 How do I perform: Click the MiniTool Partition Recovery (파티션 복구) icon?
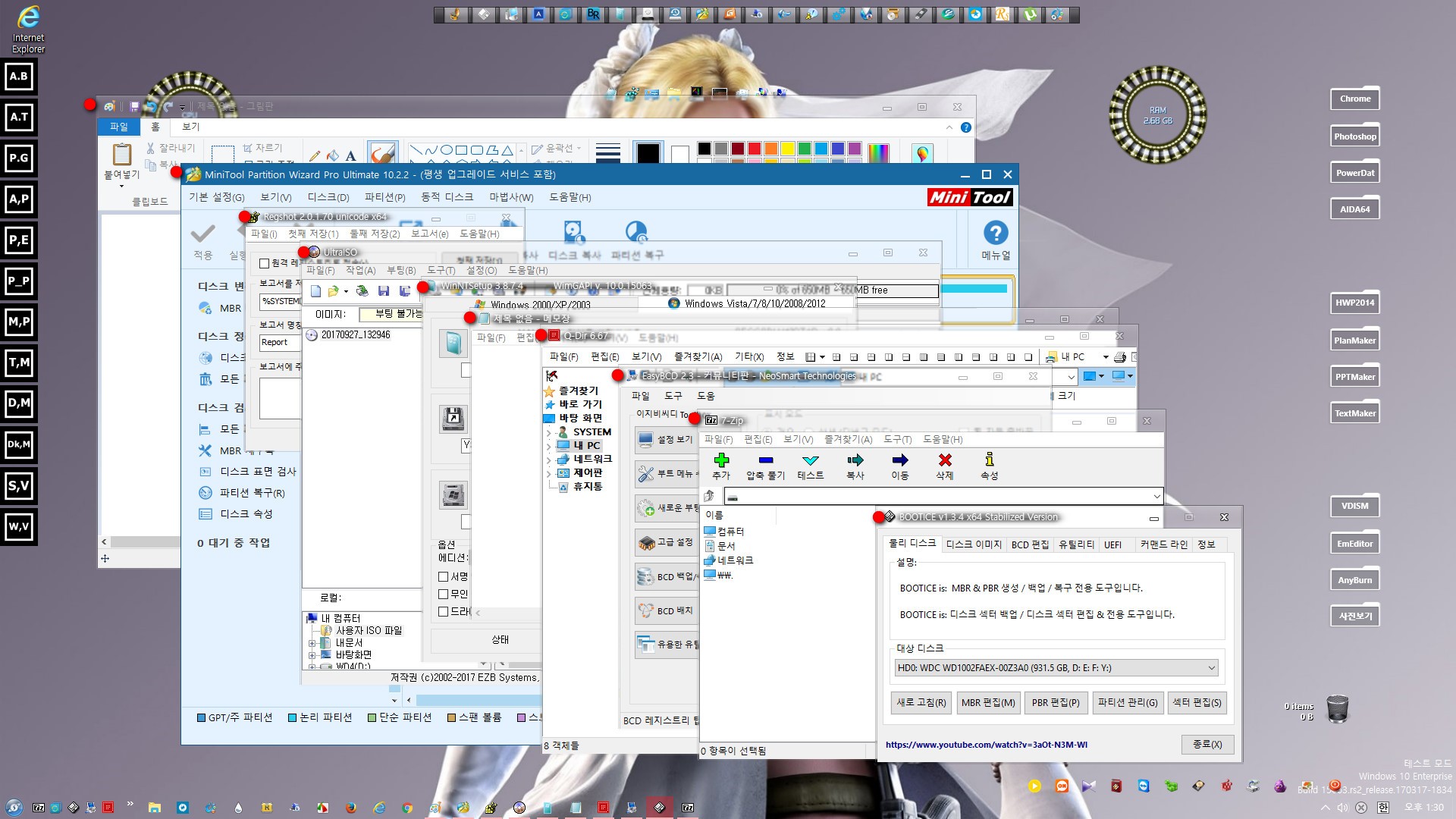pyautogui.click(x=636, y=232)
